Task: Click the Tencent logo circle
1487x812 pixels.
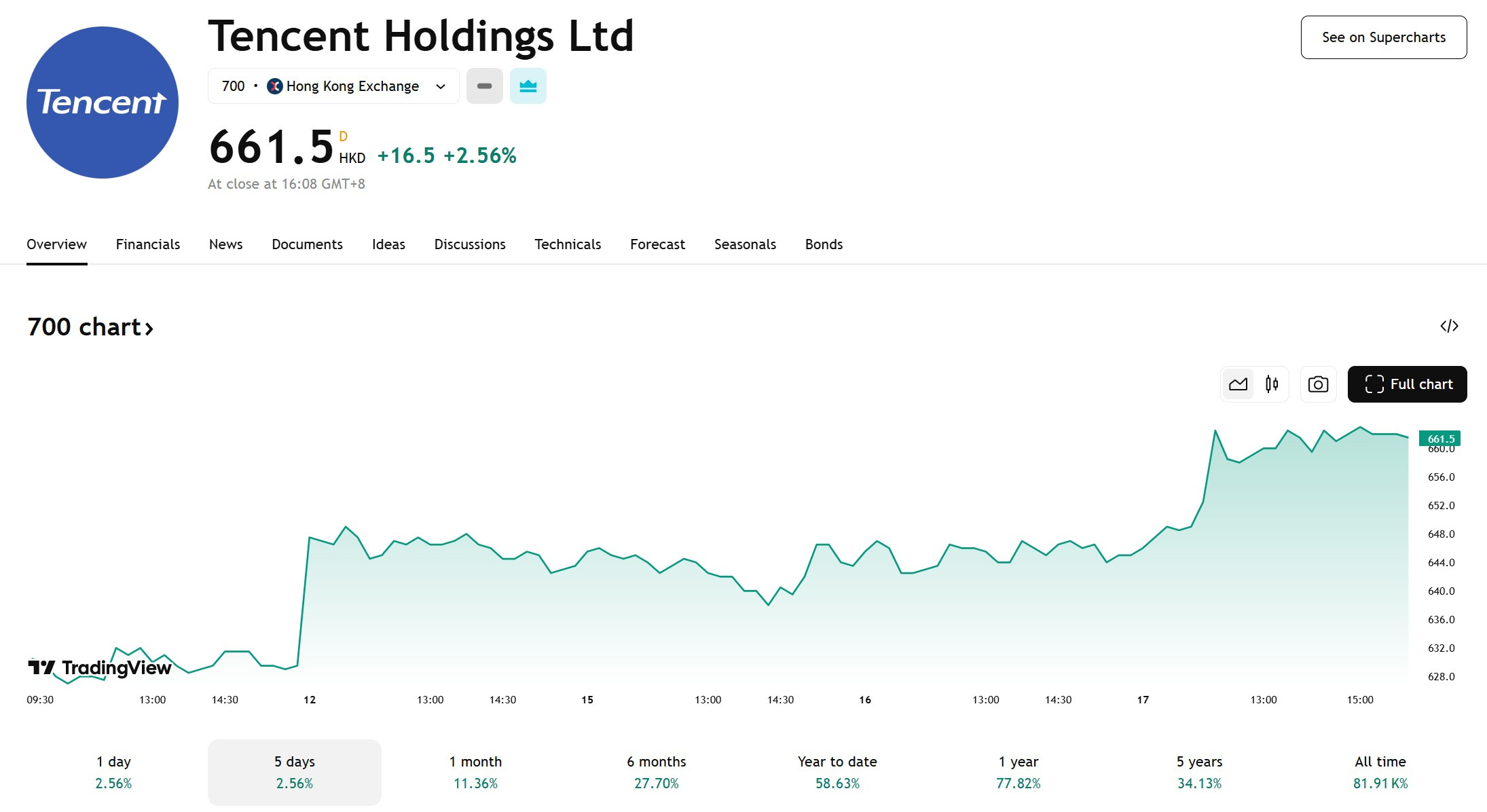Action: click(x=103, y=103)
